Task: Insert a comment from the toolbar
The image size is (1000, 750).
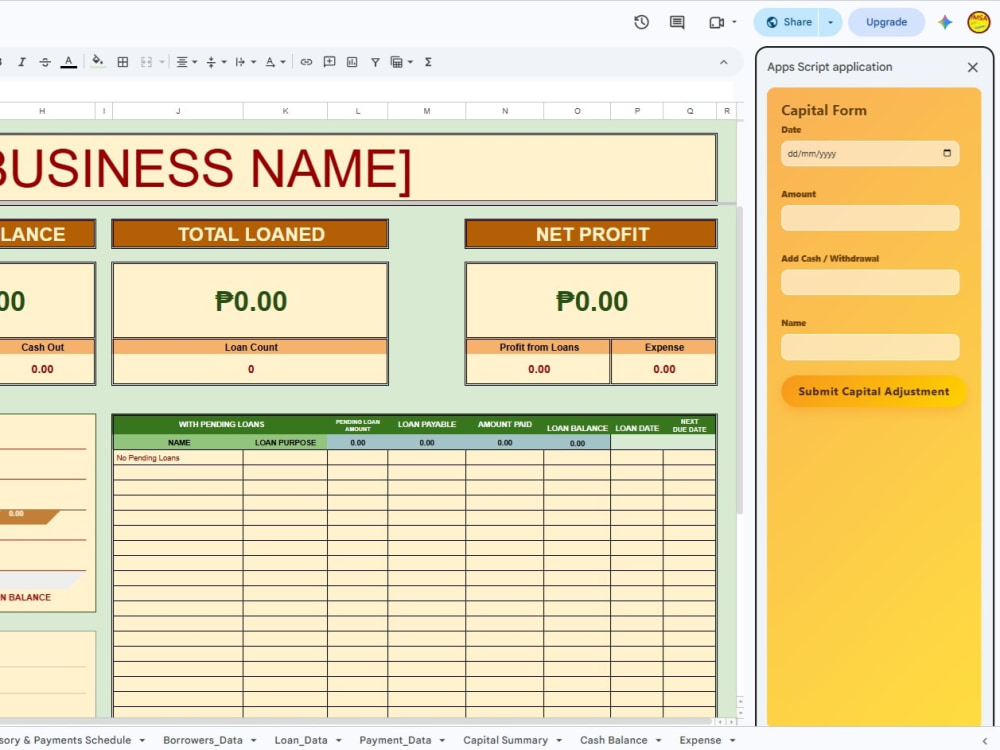Action: 329,62
